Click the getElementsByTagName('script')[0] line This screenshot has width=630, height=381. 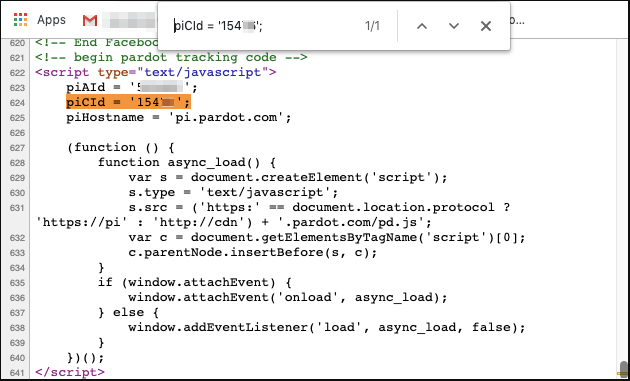(327, 237)
